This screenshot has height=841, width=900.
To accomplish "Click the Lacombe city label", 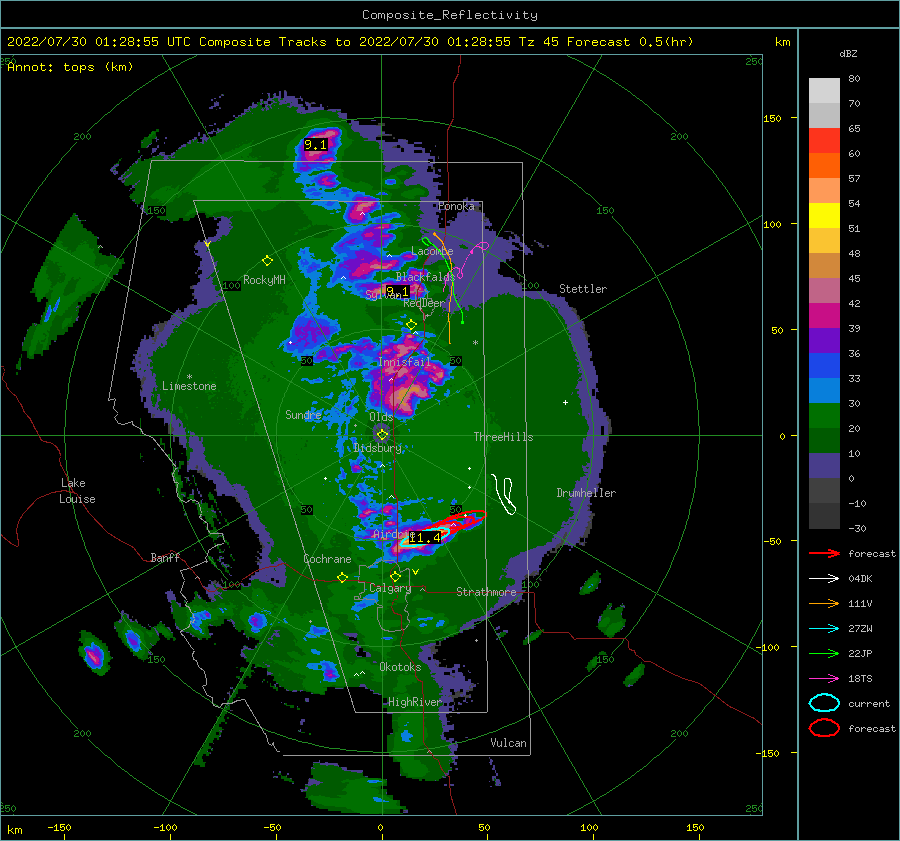I will [432, 251].
